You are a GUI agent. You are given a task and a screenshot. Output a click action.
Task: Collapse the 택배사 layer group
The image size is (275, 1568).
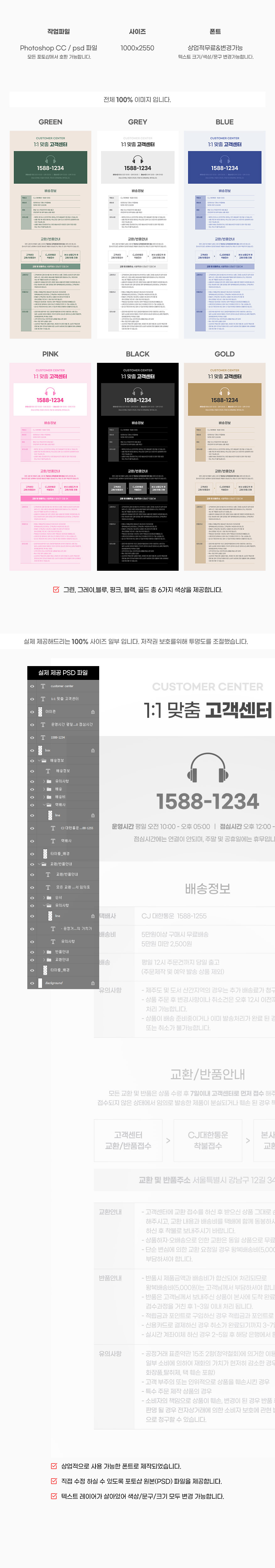[x=44, y=805]
